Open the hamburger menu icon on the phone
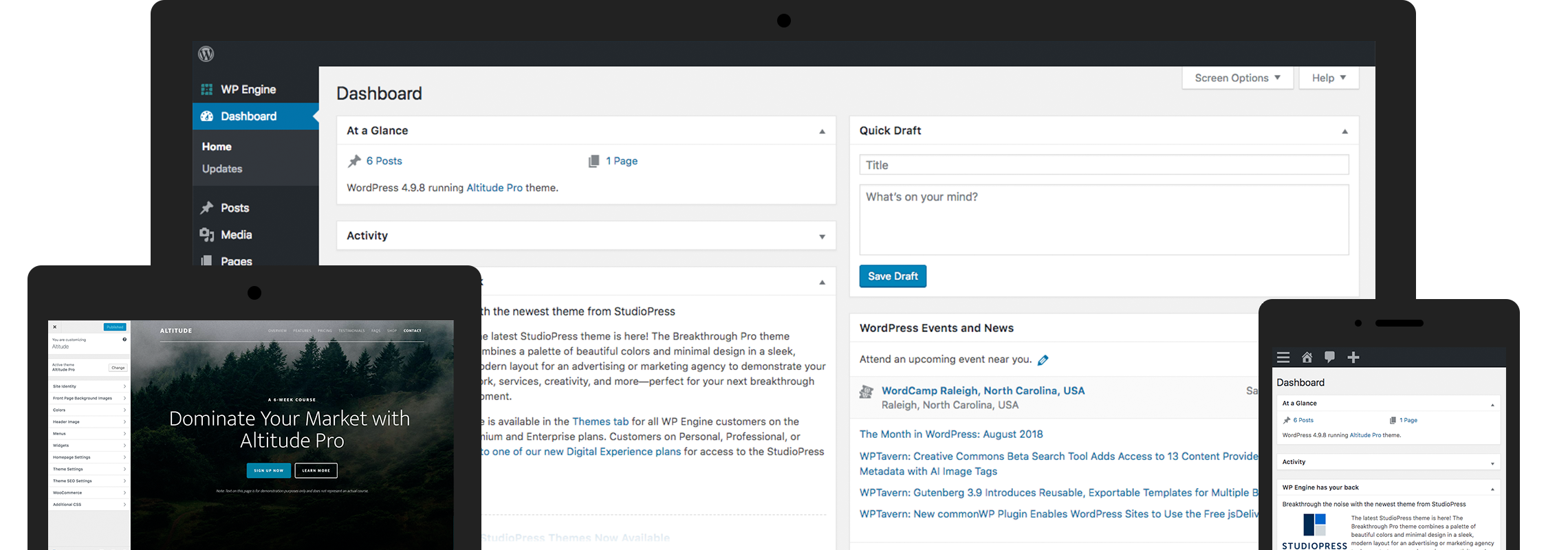Viewport: 1568px width, 550px height. click(x=1283, y=357)
